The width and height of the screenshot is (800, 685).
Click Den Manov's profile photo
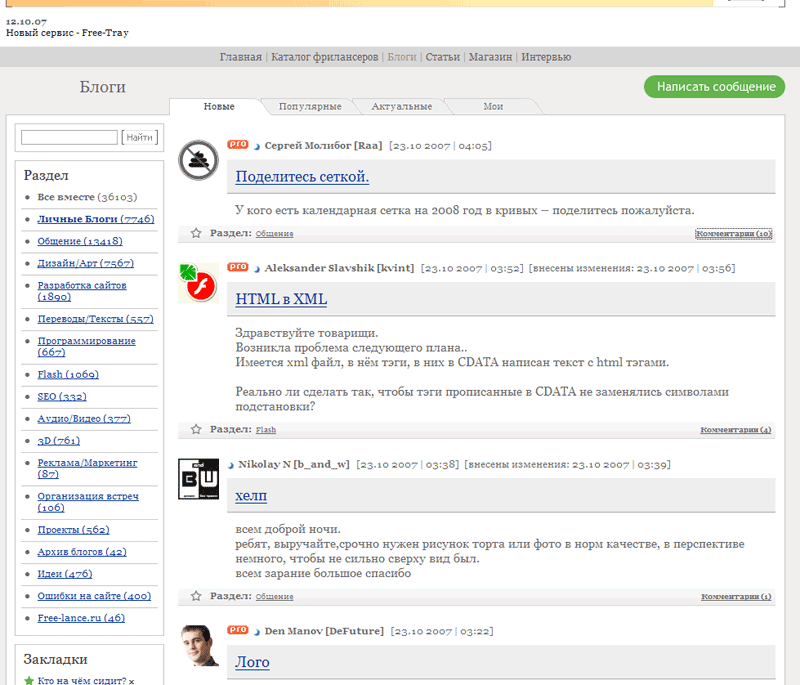pyautogui.click(x=198, y=646)
